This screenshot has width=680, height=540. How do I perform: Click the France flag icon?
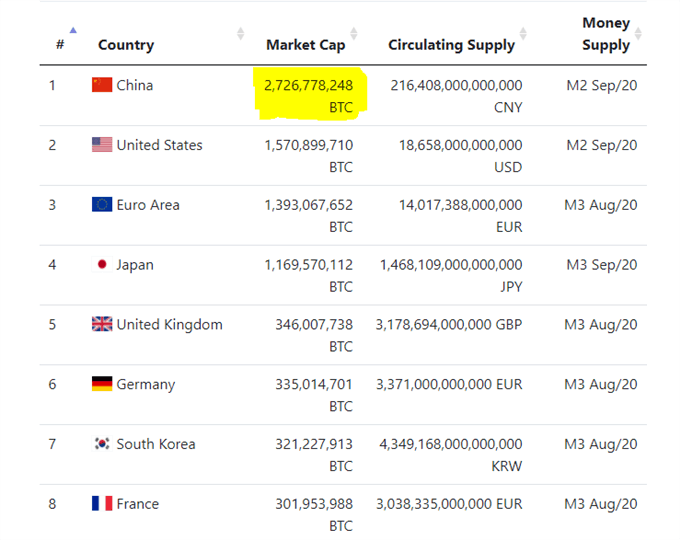[x=102, y=504]
